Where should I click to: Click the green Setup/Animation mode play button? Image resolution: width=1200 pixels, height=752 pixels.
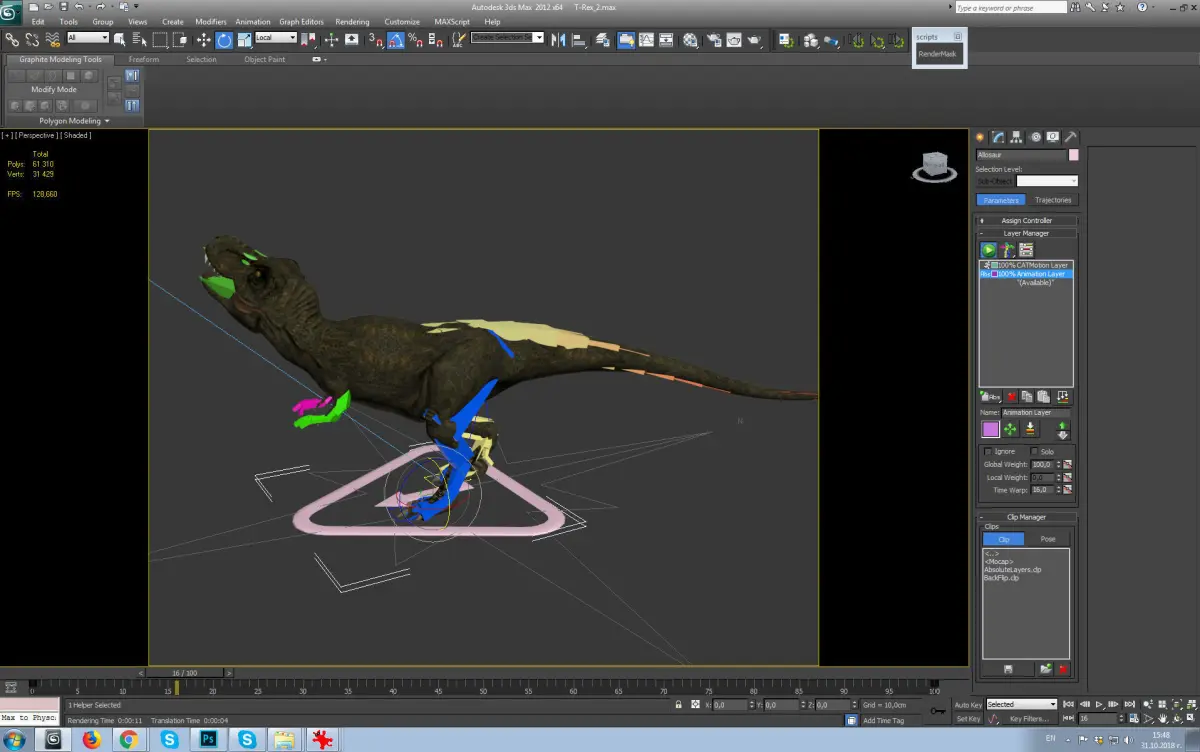[988, 250]
